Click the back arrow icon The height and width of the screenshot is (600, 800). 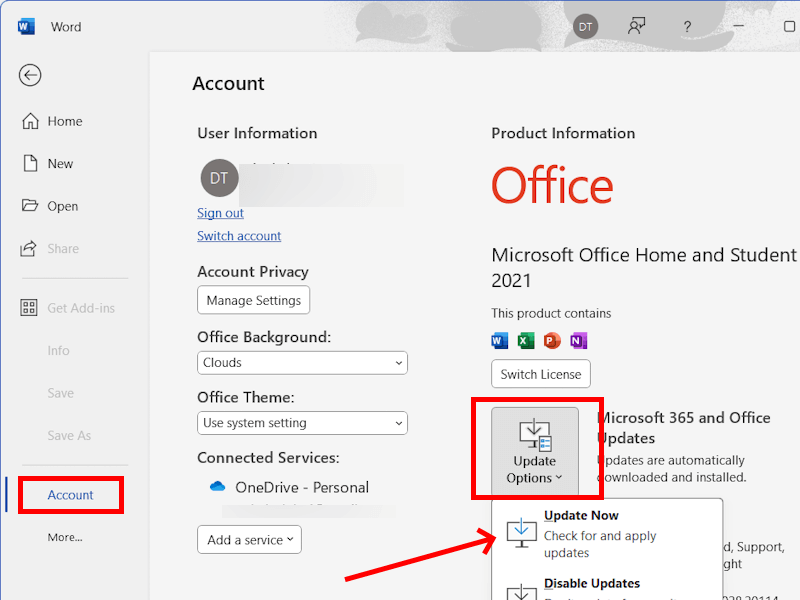click(x=30, y=75)
